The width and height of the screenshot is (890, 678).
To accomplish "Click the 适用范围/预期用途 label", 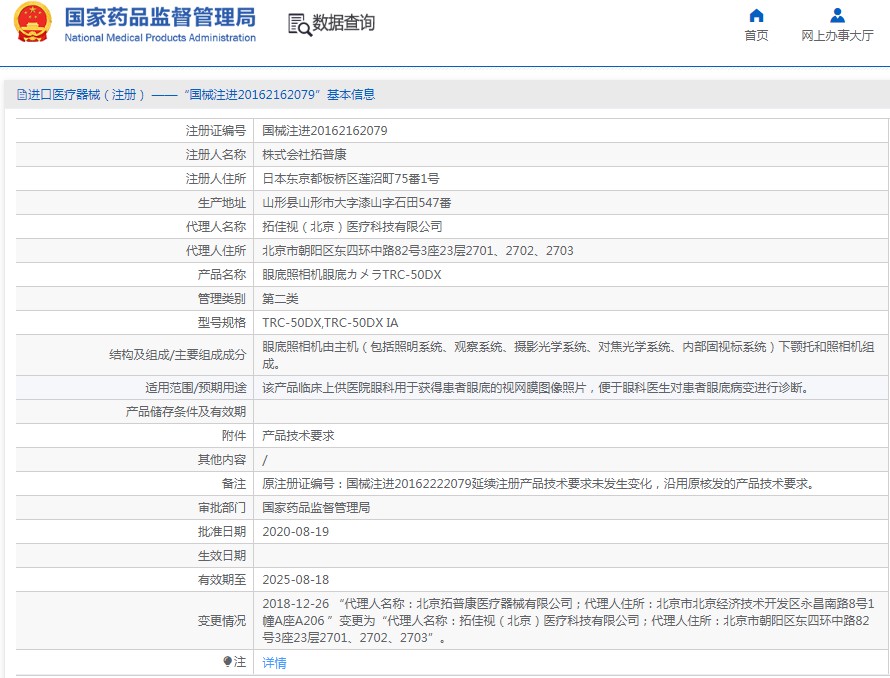I will [196, 388].
